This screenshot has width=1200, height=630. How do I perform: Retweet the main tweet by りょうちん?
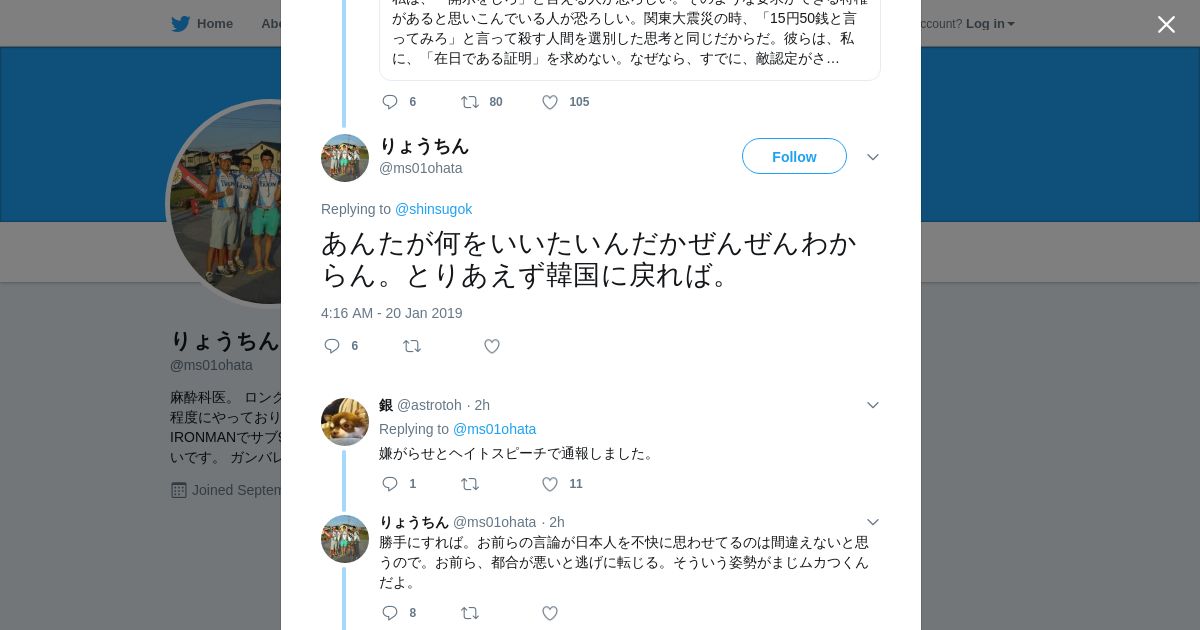(x=412, y=346)
